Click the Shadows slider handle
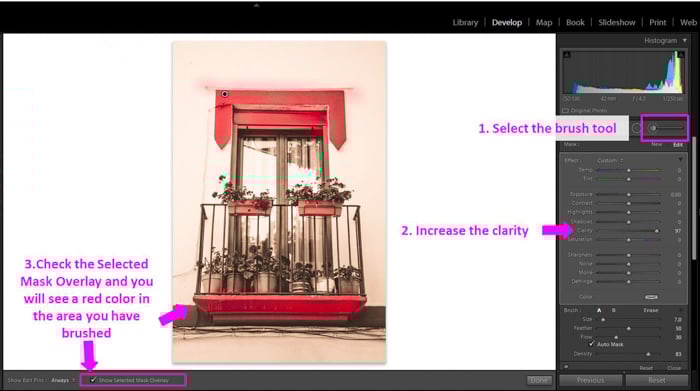This screenshot has width=700, height=391. coord(629,222)
